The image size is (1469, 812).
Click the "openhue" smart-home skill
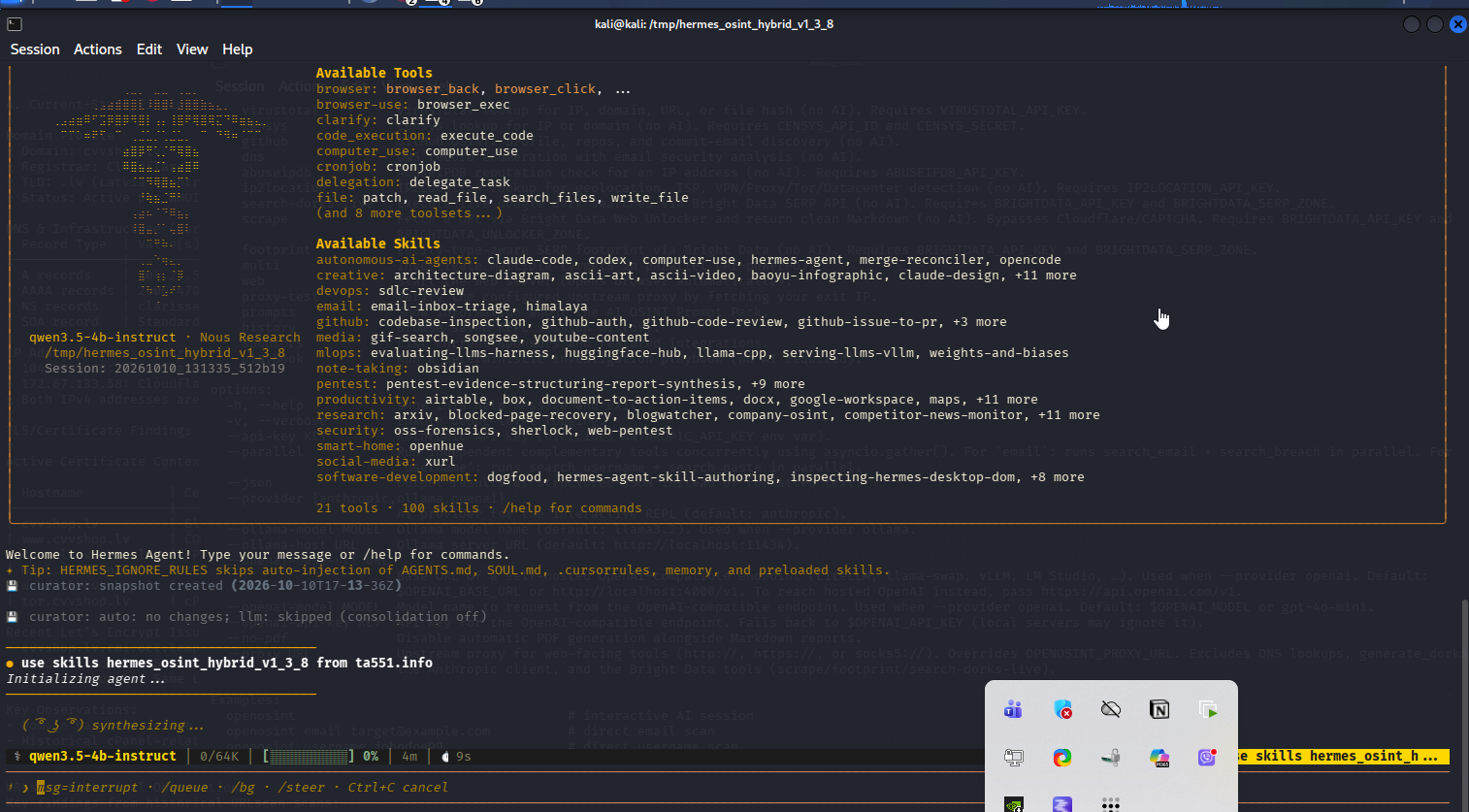pyautogui.click(x=437, y=446)
